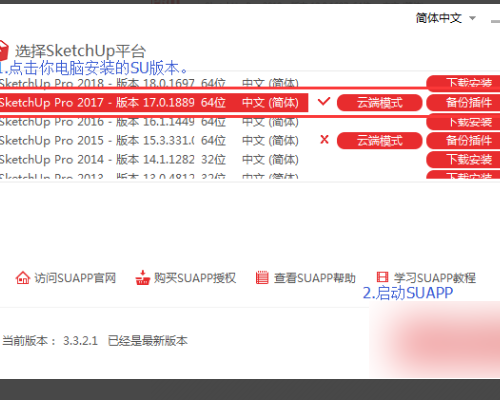Open the 查看SUAPP帮助 link
The height and width of the screenshot is (400, 500).
[315, 278]
